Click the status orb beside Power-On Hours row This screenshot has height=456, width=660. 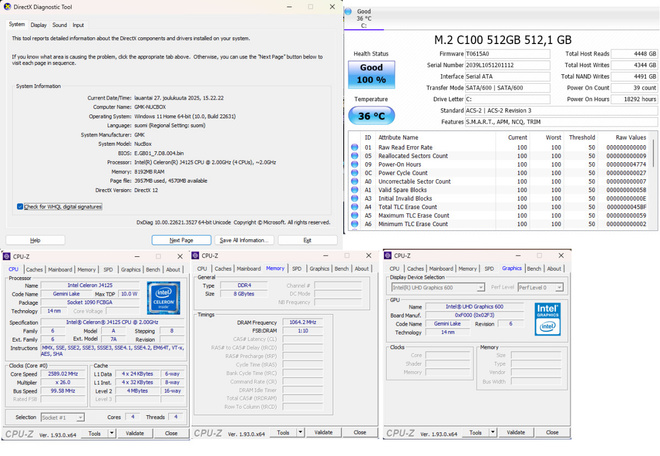pos(354,164)
